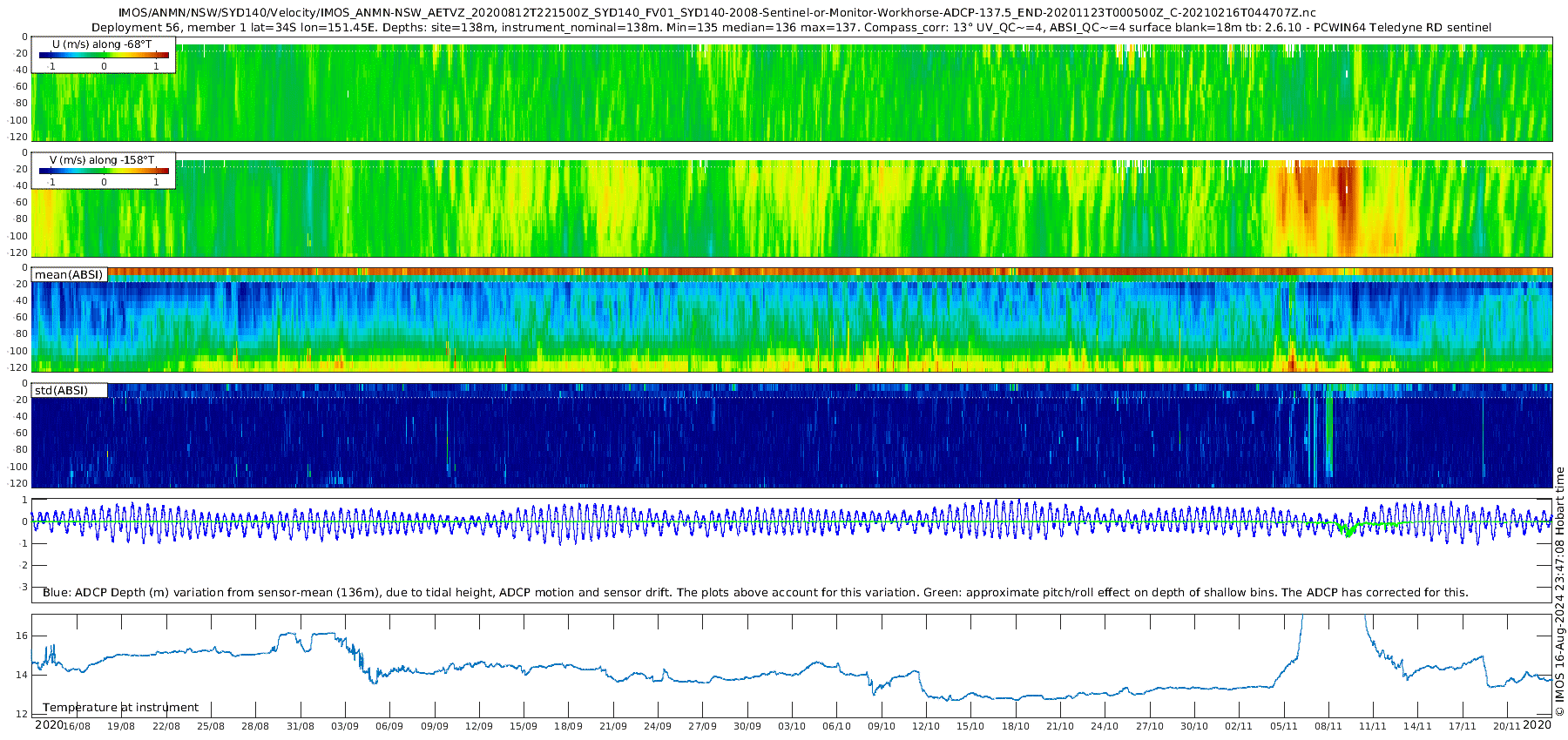Click the green pitch/roll dip in depth plot
This screenshot has height=740, width=1568.
[x=1348, y=529]
